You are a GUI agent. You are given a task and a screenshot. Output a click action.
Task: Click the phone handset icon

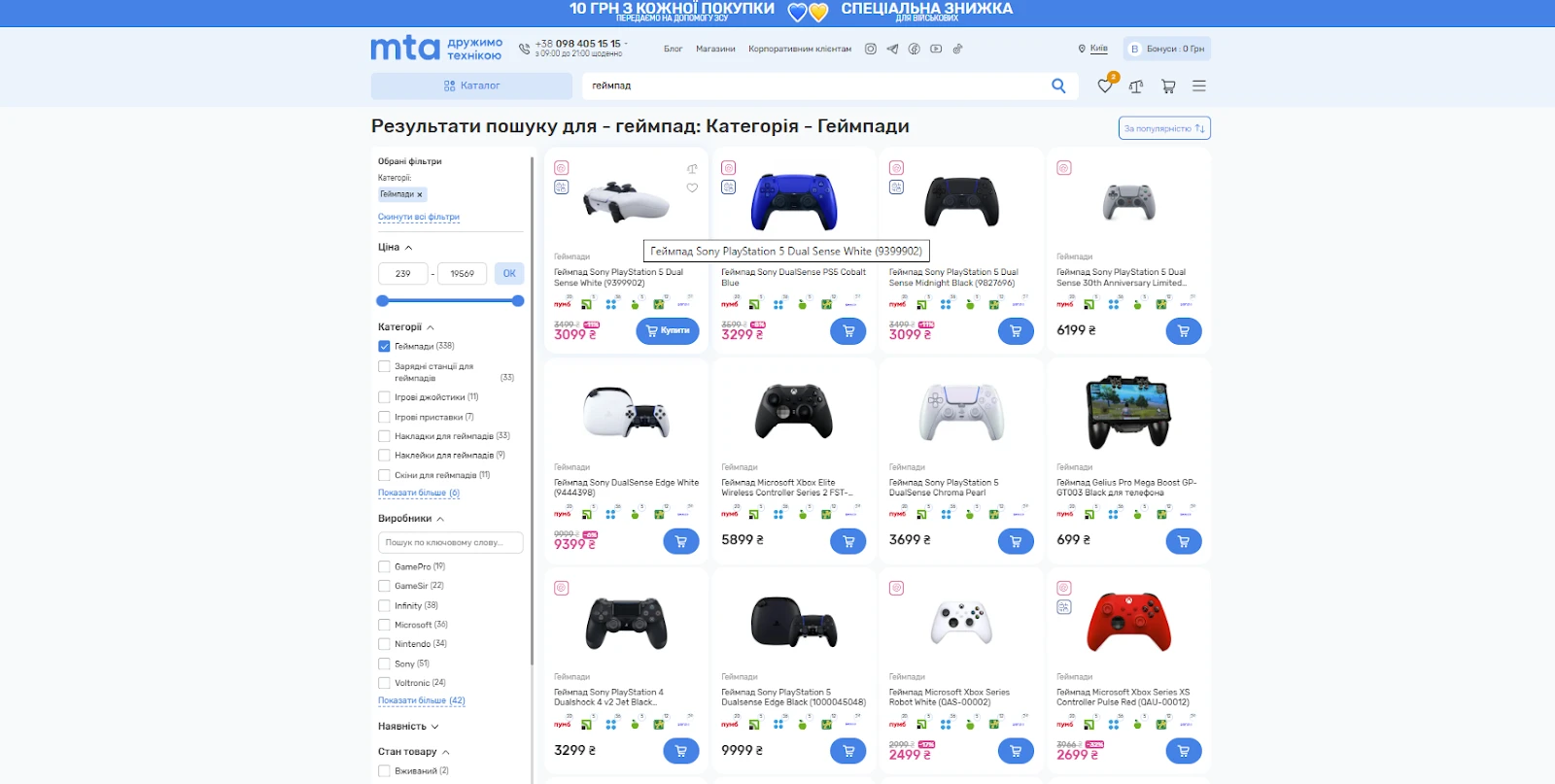coord(525,49)
